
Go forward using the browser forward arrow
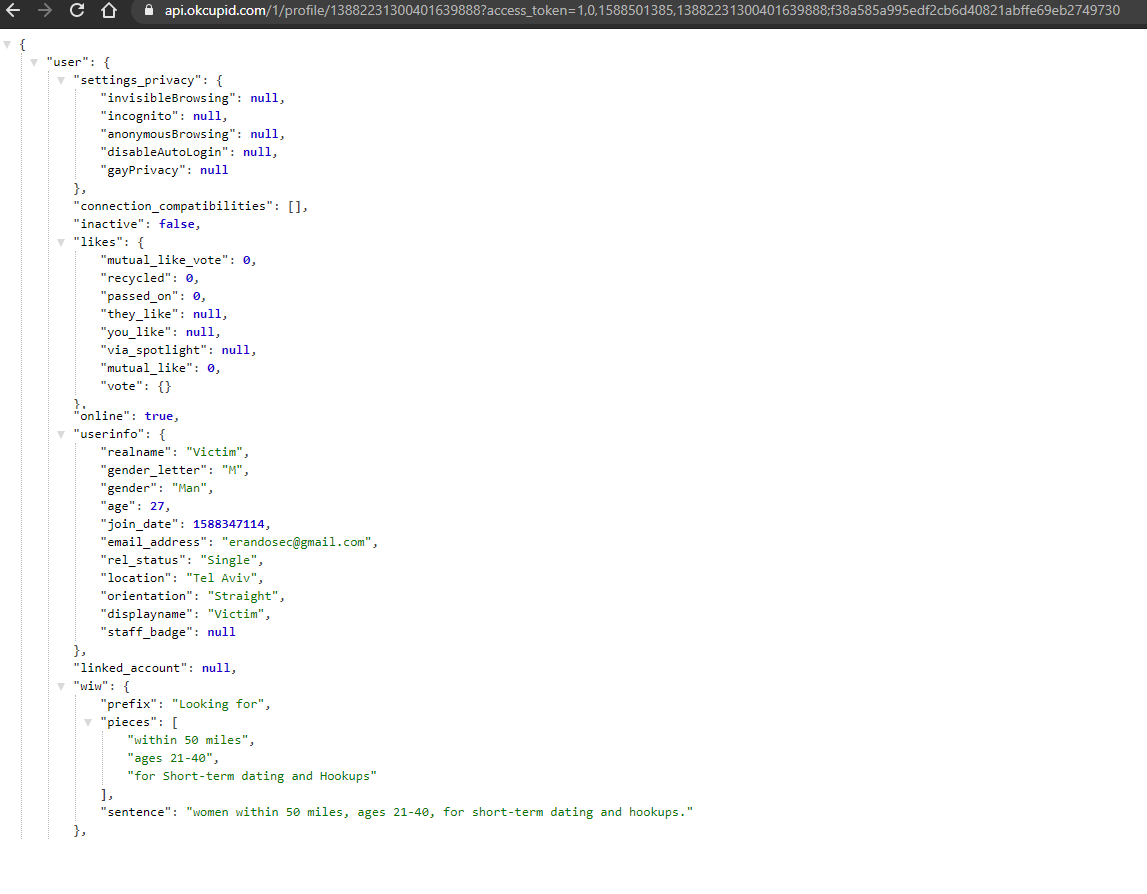coord(45,10)
